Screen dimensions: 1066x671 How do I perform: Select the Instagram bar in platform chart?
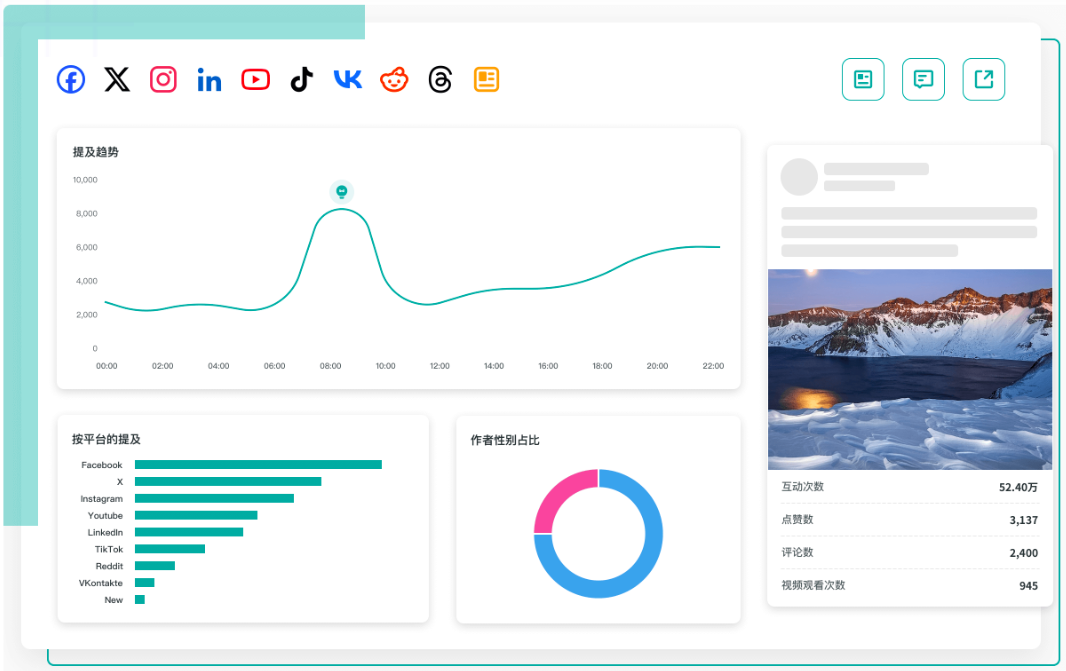pos(214,498)
